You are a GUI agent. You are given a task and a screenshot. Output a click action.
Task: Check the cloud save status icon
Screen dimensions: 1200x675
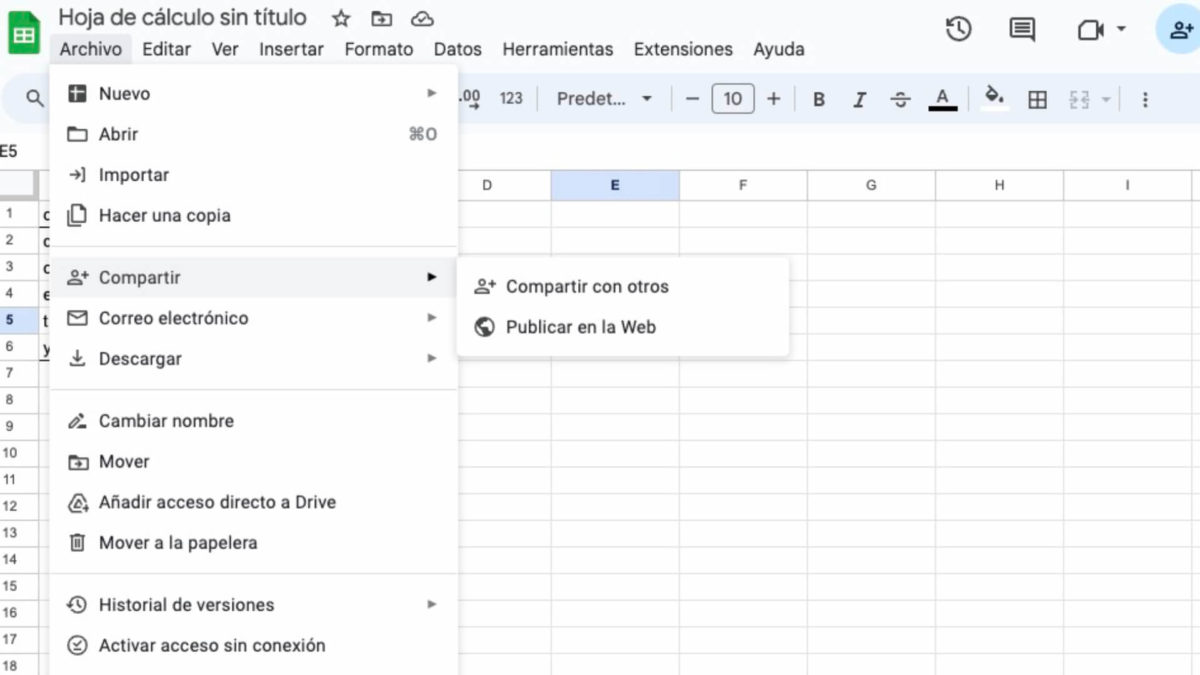(422, 18)
